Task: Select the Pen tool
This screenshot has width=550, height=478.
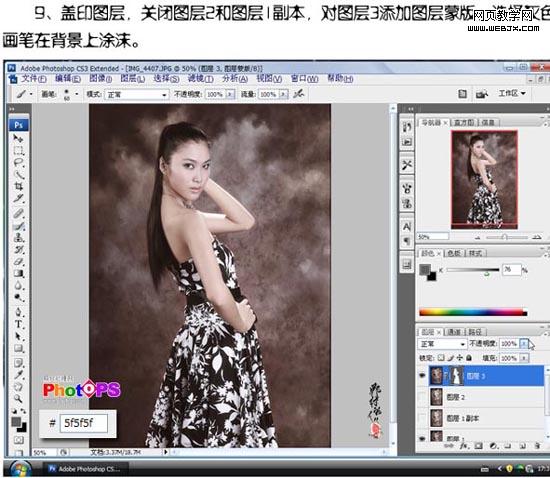Action: click(18, 312)
